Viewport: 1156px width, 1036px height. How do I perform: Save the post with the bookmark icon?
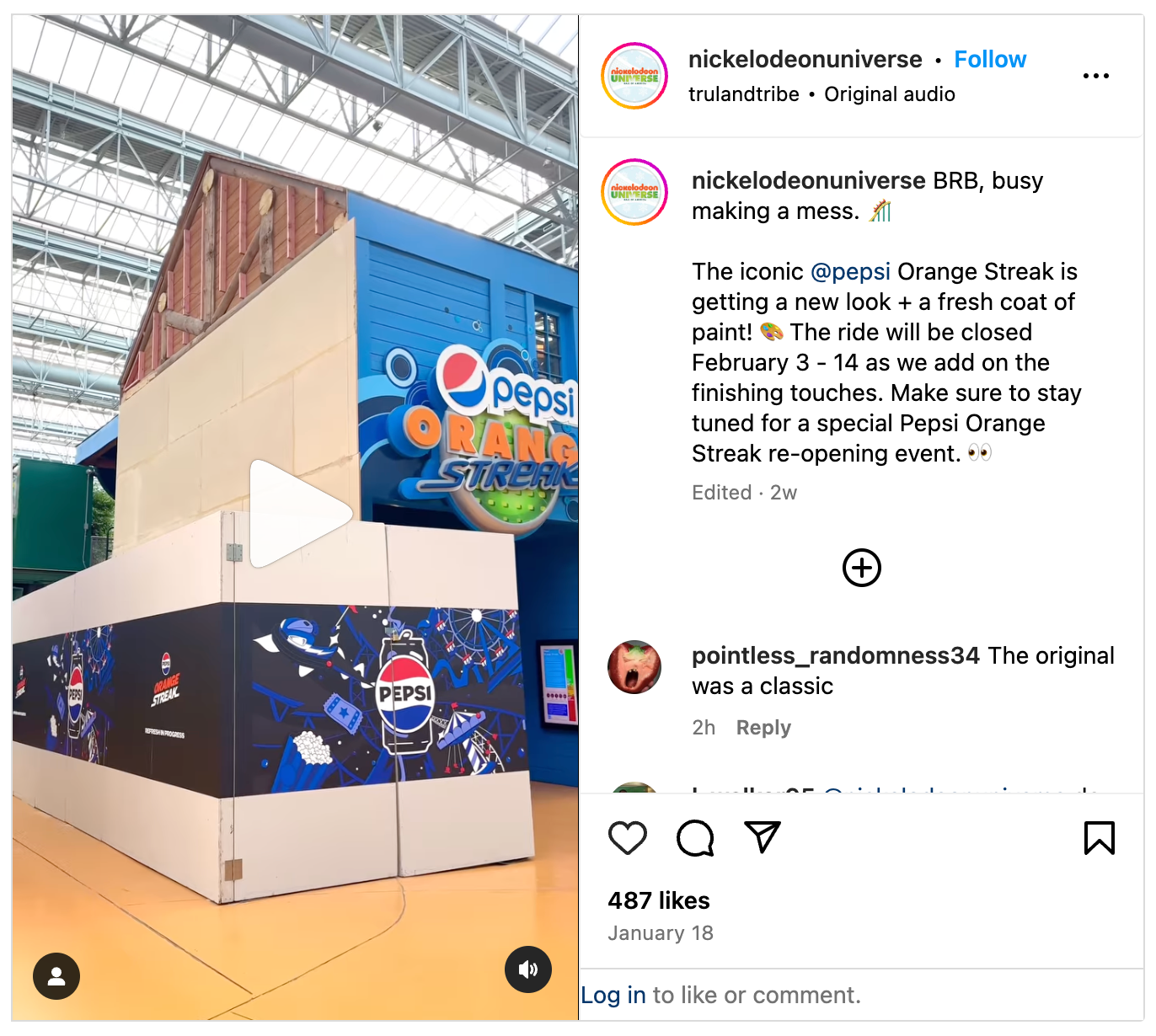[x=1100, y=838]
